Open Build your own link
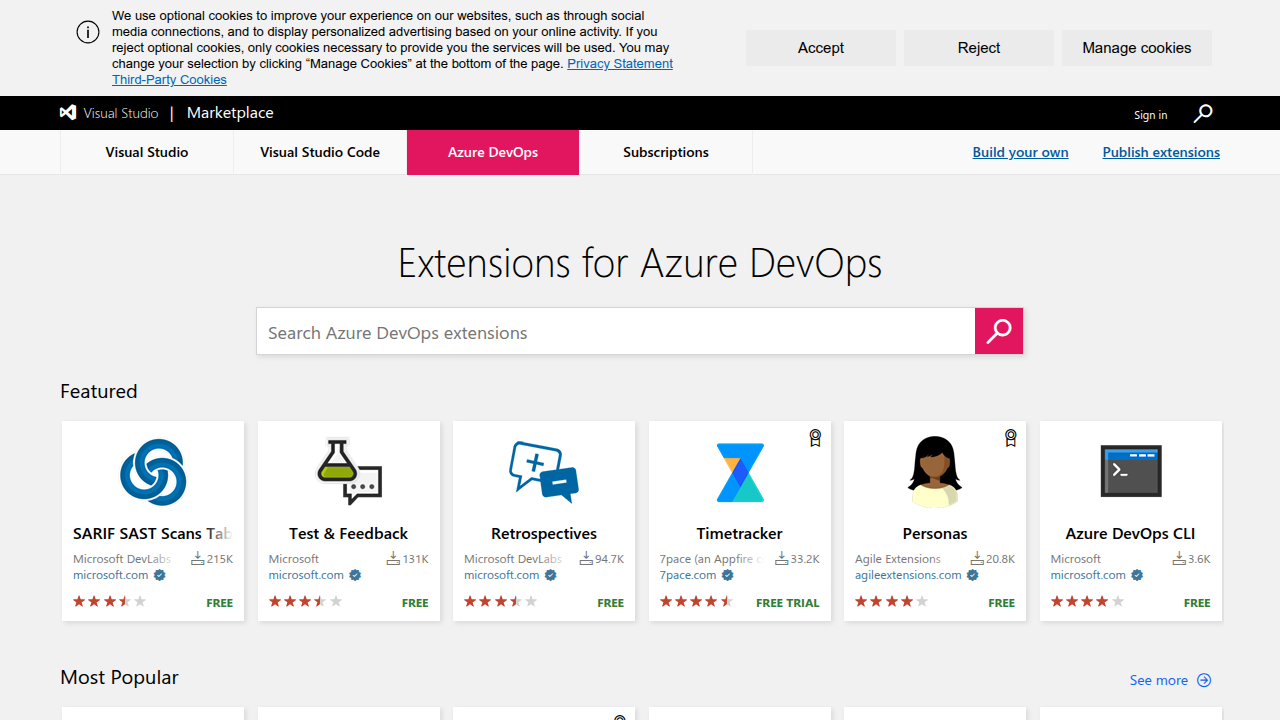Image resolution: width=1280 pixels, height=720 pixels. click(1020, 152)
